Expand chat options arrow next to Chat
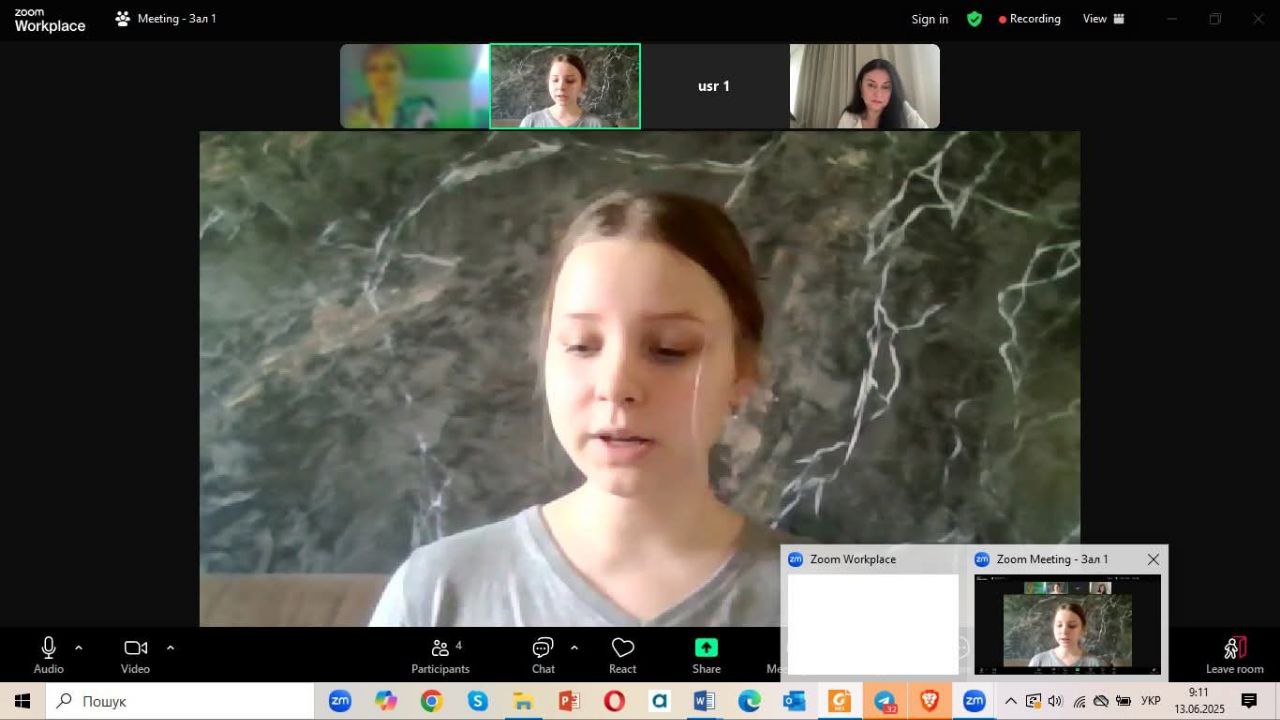The image size is (1280, 720). [x=574, y=648]
